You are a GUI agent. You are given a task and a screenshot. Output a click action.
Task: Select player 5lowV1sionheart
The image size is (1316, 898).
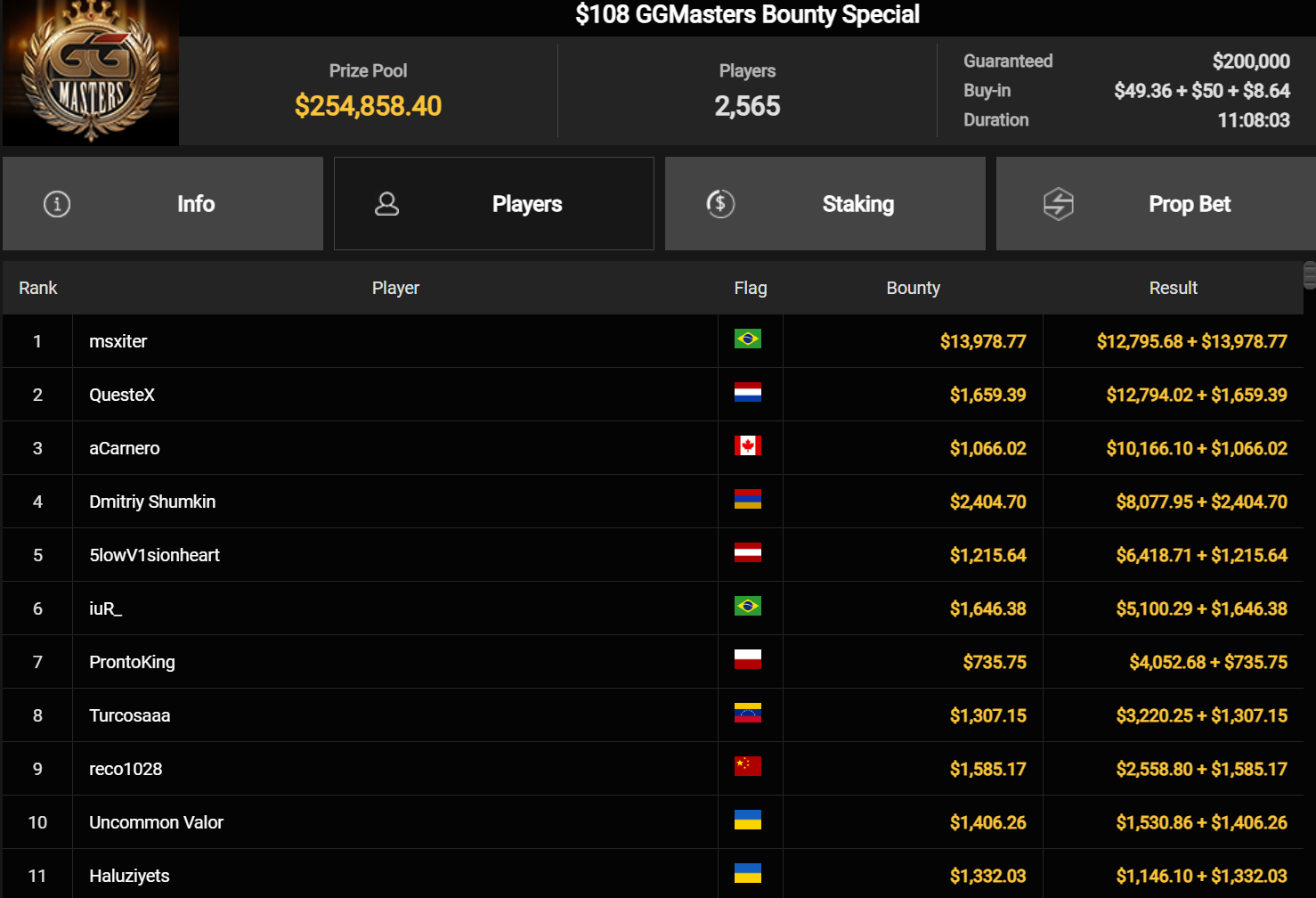pos(154,555)
